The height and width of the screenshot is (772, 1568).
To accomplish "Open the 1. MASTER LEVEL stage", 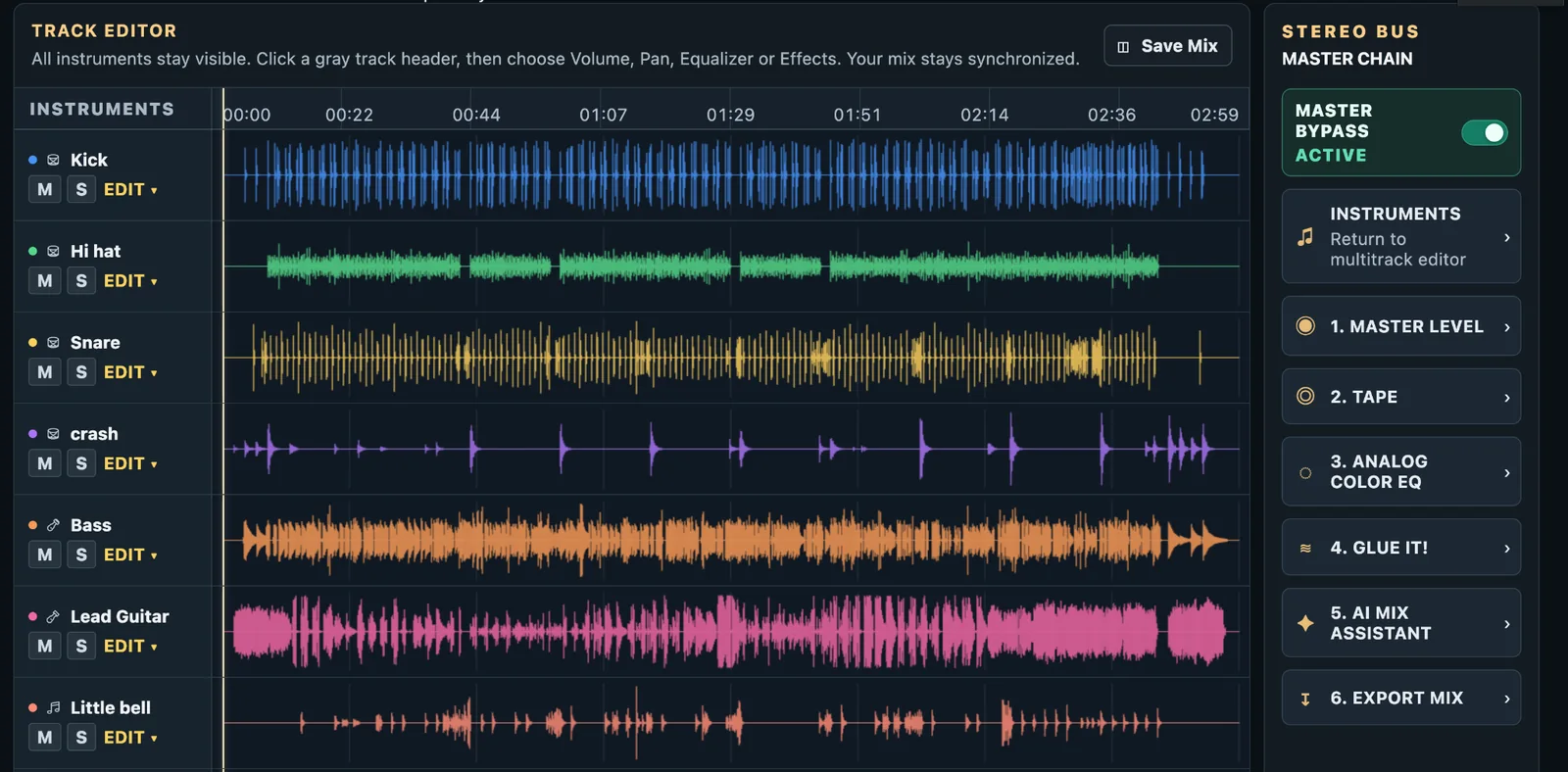I will (1401, 326).
